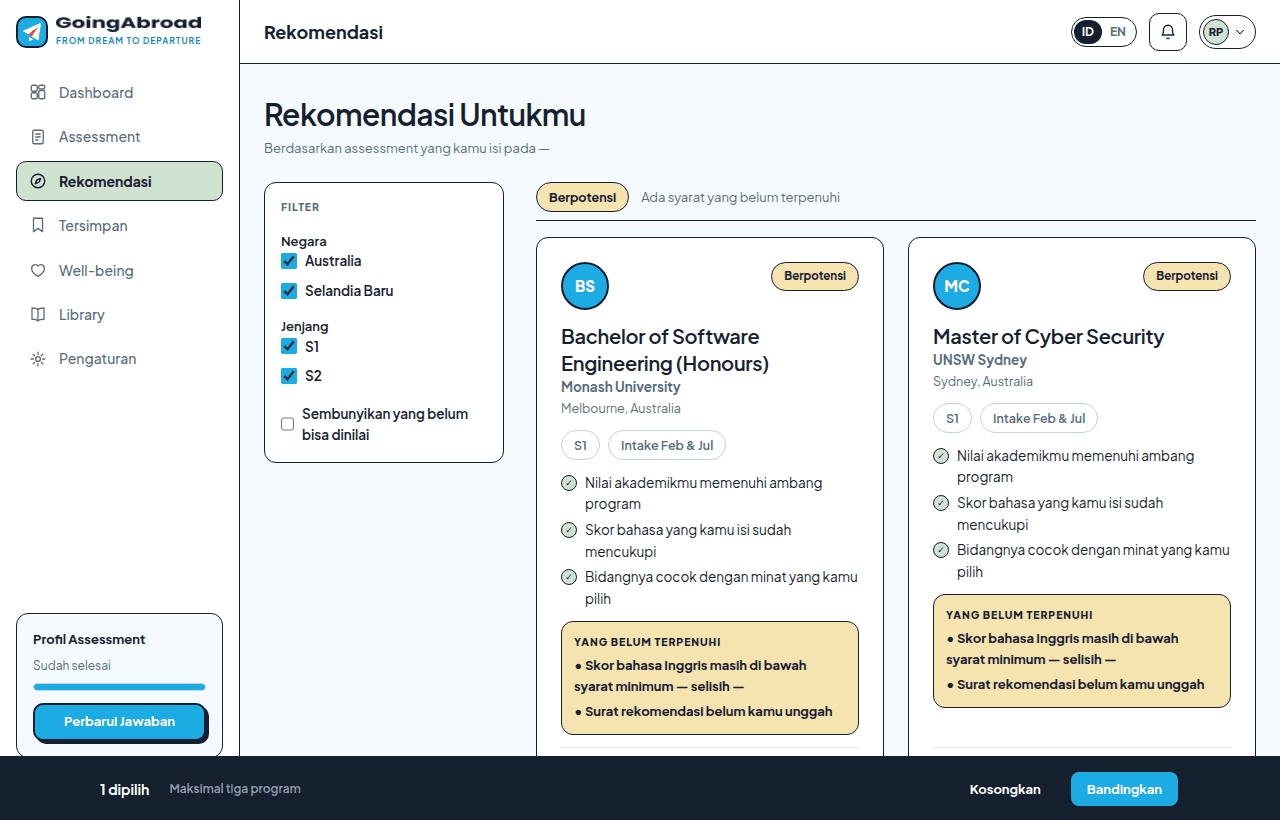This screenshot has width=1280, height=820.
Task: Select the Berpotensi section tab
Action: [x=583, y=197]
